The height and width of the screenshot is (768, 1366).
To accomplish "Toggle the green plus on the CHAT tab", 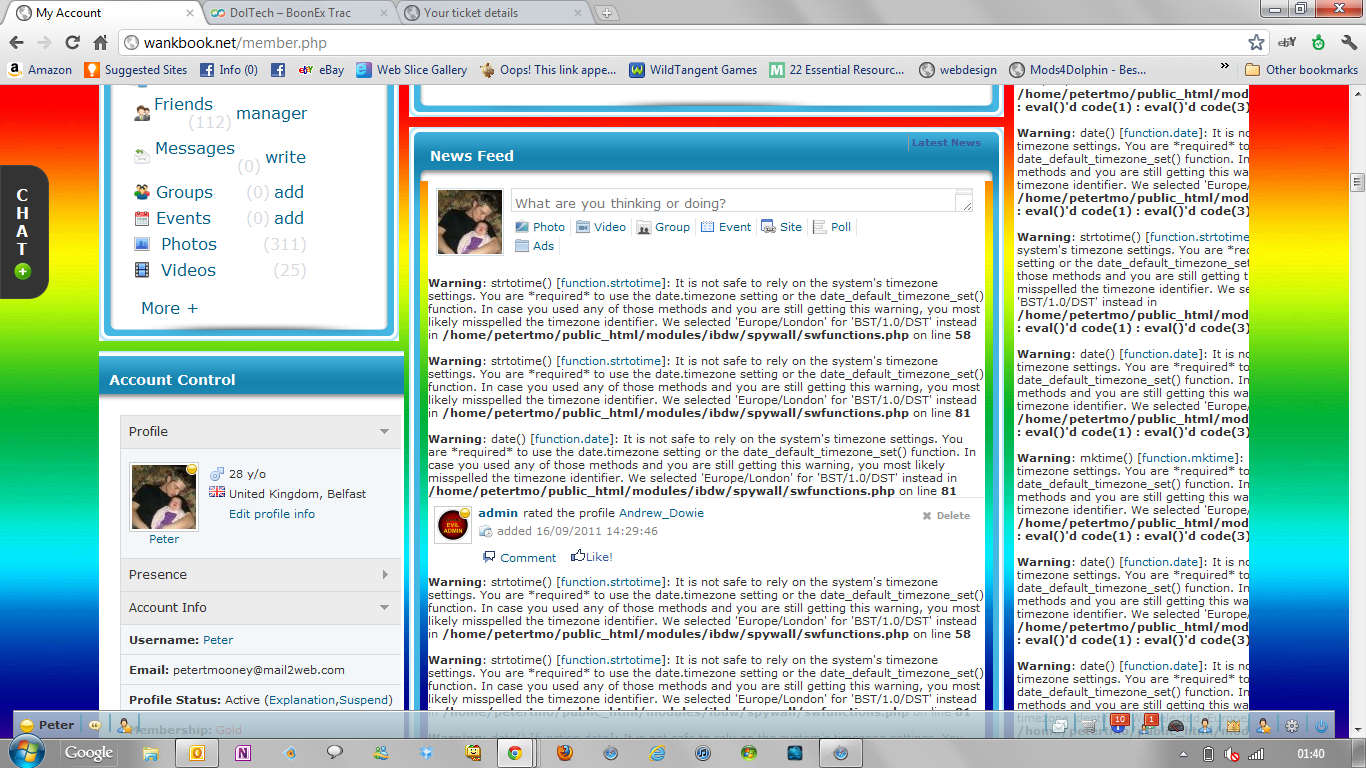I will click(x=23, y=271).
